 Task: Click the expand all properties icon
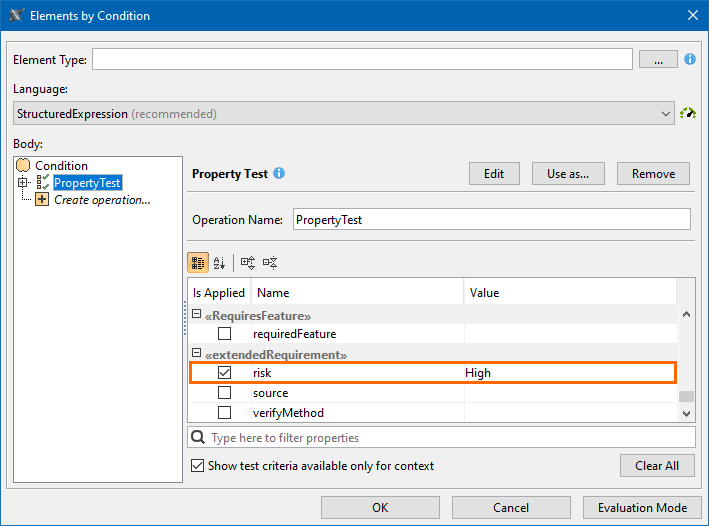(248, 262)
